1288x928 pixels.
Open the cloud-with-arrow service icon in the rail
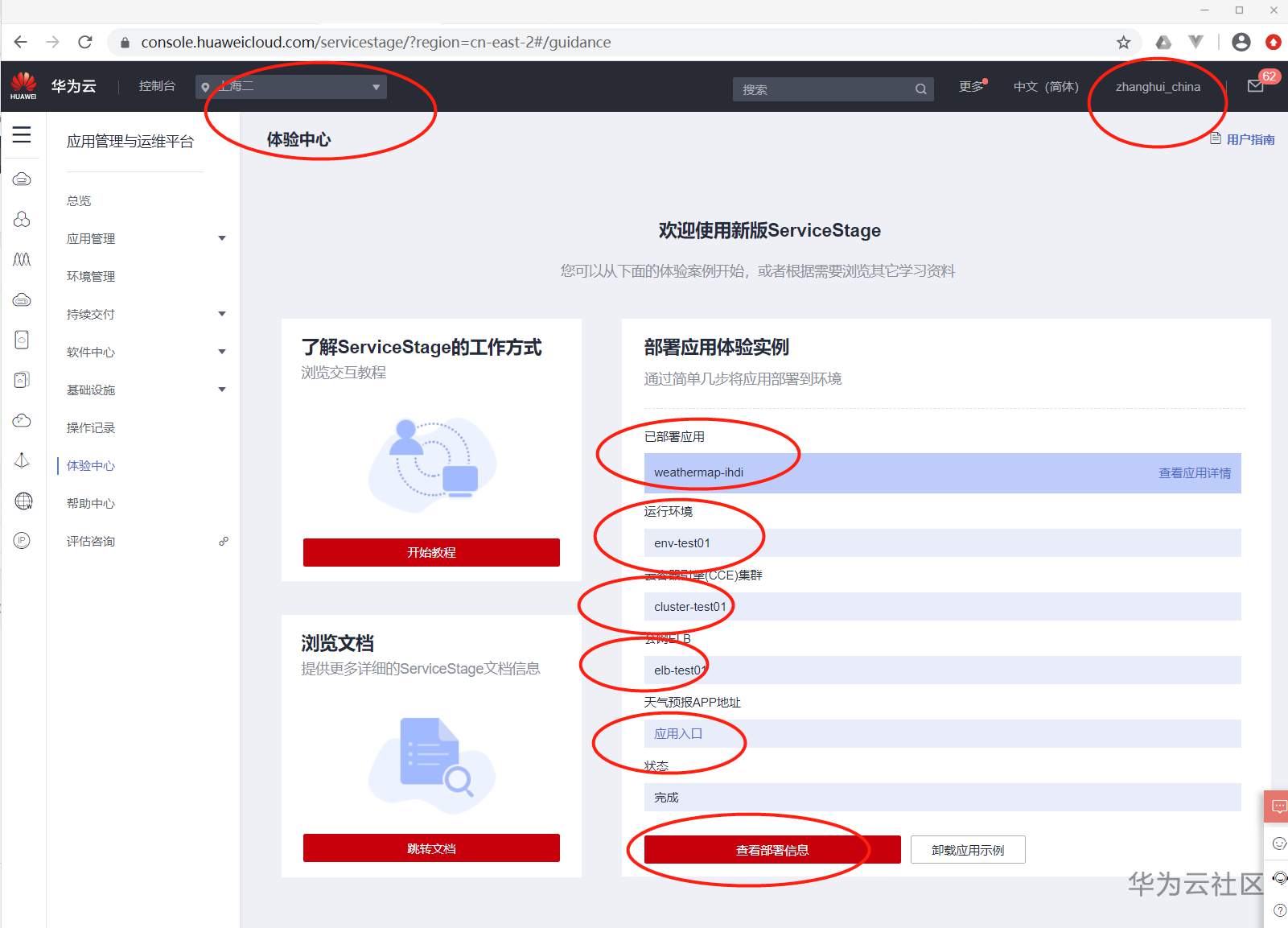(22, 420)
